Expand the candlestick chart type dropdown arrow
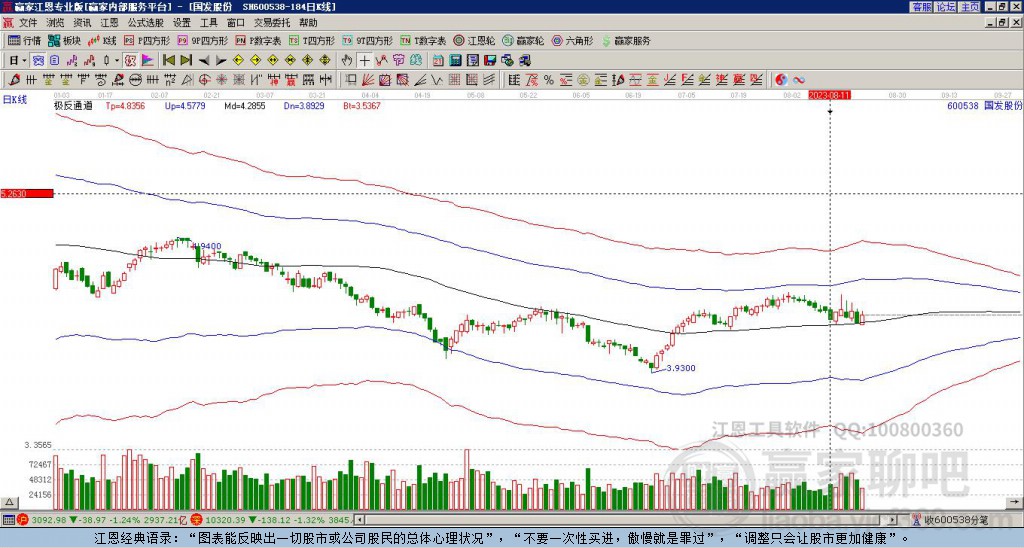 (117, 61)
